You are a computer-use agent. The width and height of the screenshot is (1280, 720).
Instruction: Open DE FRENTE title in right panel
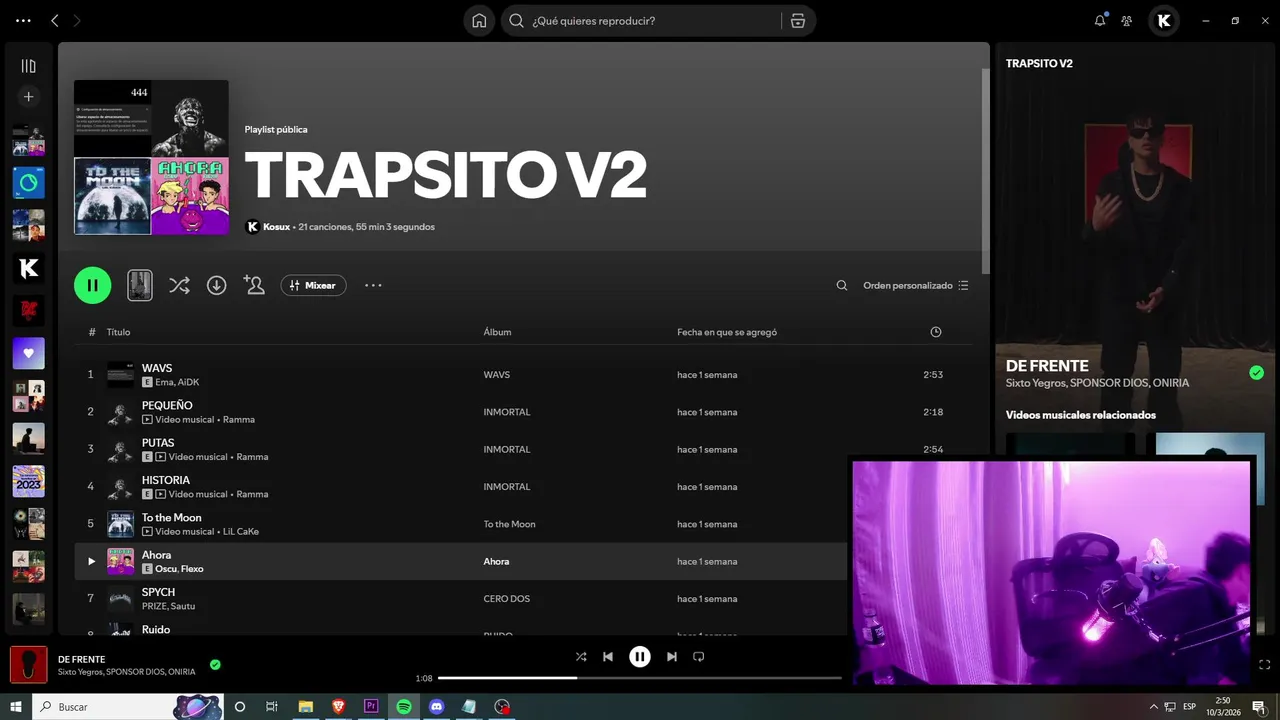tap(1047, 366)
